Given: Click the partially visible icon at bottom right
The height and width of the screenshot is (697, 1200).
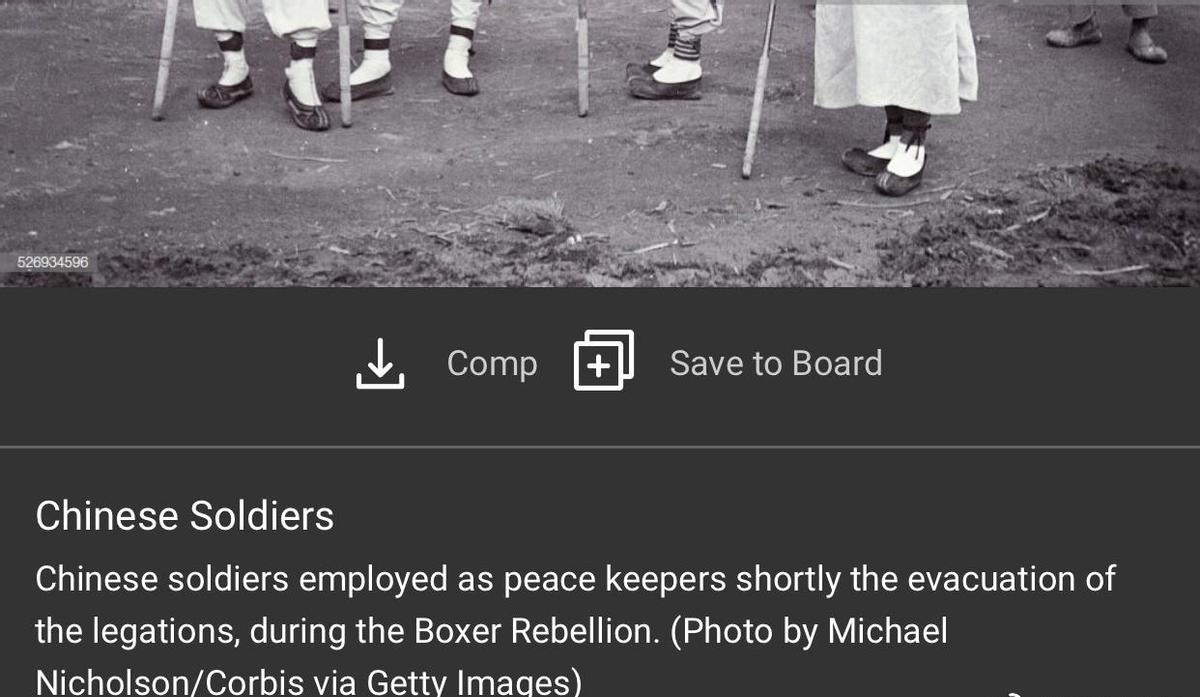Looking at the screenshot, I should pos(1014,692).
